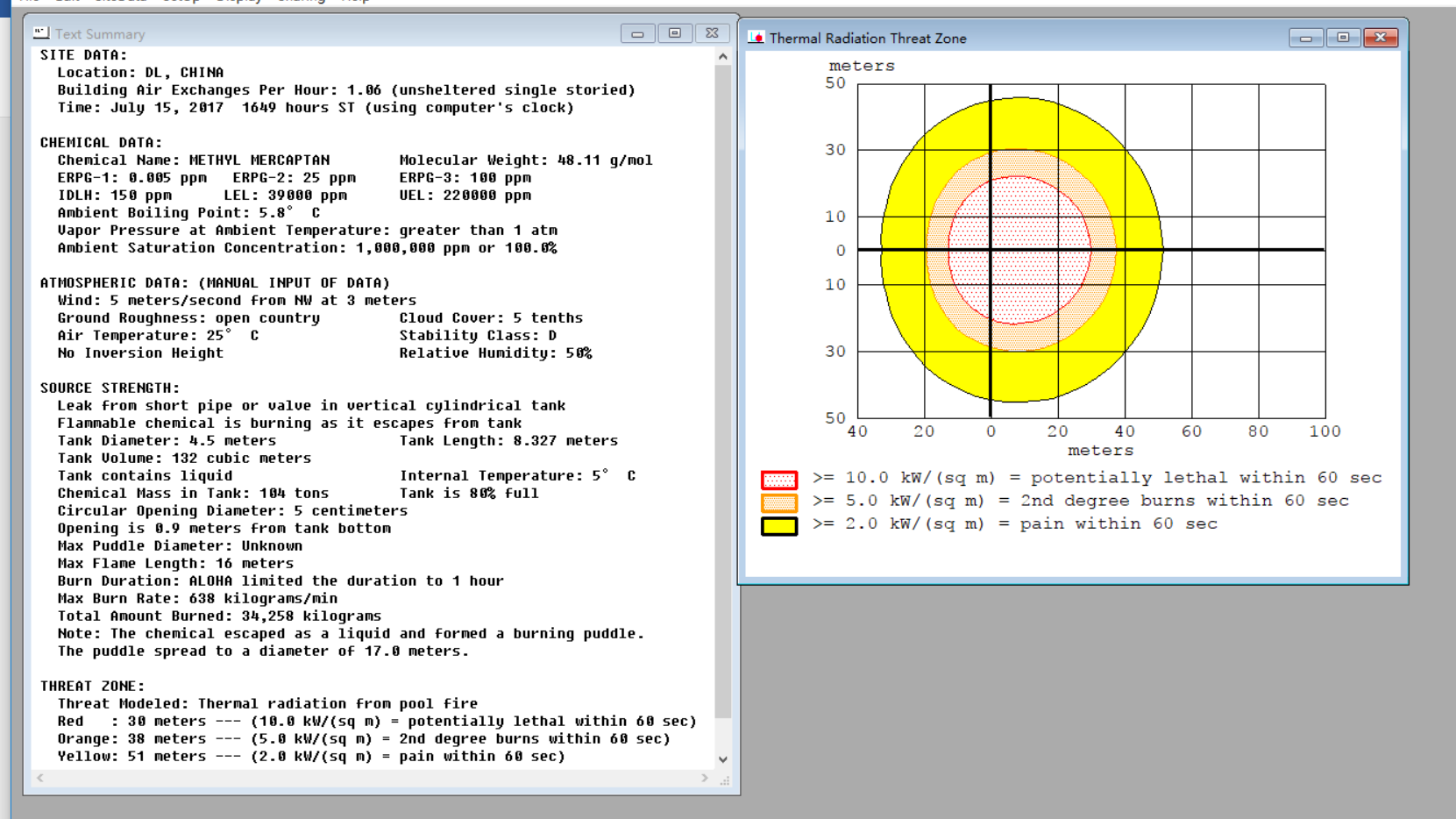
Task: Click 'Chemical Name: METHYL MERCAPTAN' text
Action: (x=194, y=160)
